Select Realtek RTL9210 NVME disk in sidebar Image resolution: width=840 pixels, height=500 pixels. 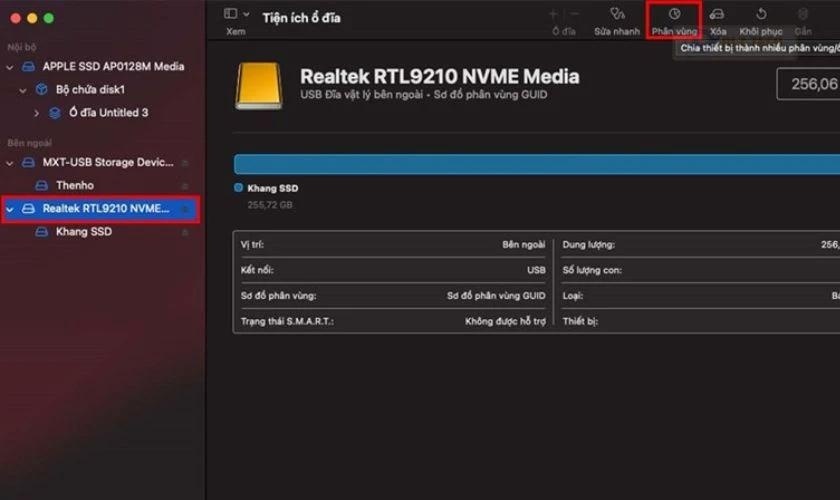(105, 208)
